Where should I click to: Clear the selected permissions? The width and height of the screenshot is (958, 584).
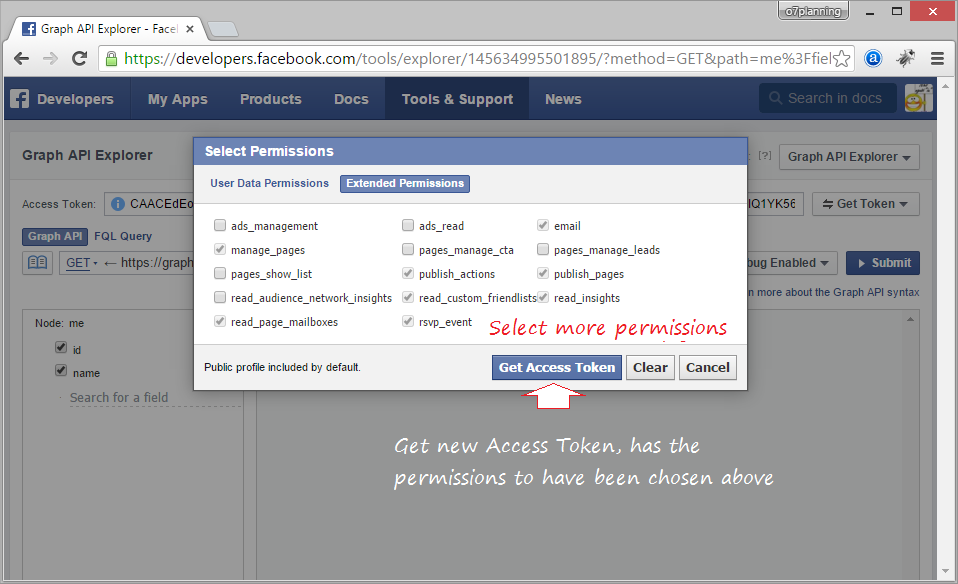tap(650, 368)
